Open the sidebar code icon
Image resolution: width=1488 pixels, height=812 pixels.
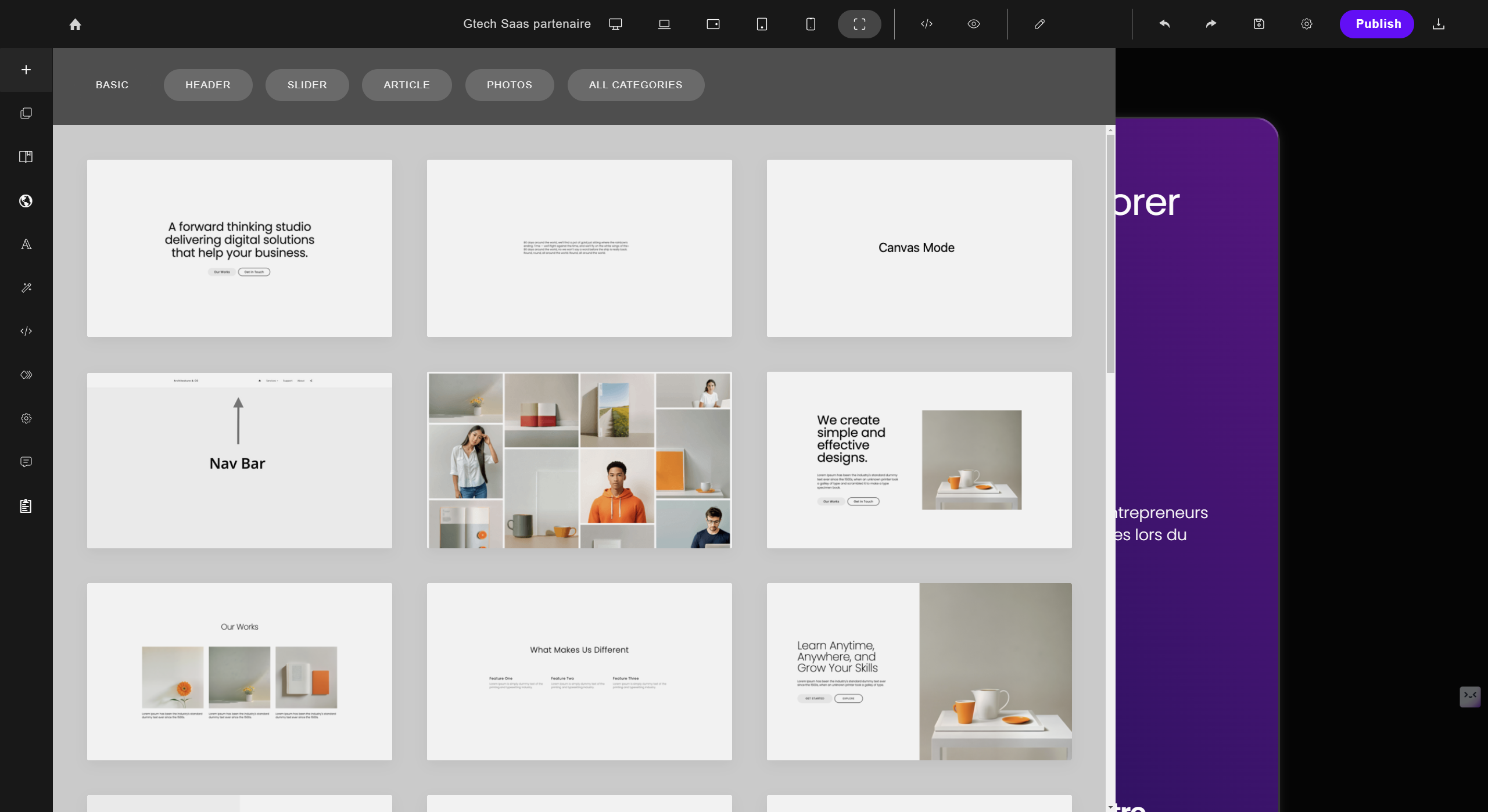pos(26,331)
